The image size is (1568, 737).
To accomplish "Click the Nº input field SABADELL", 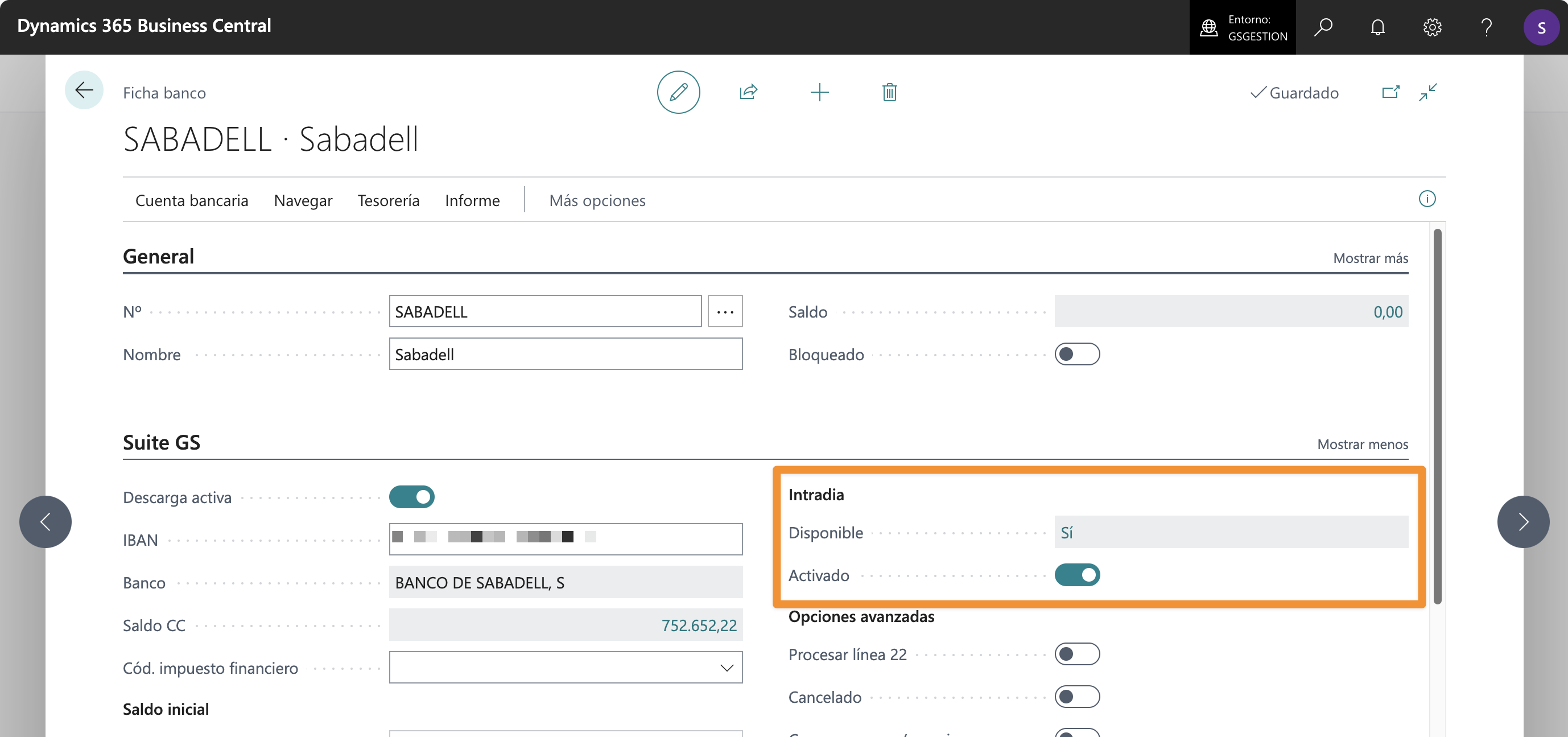I will [545, 311].
